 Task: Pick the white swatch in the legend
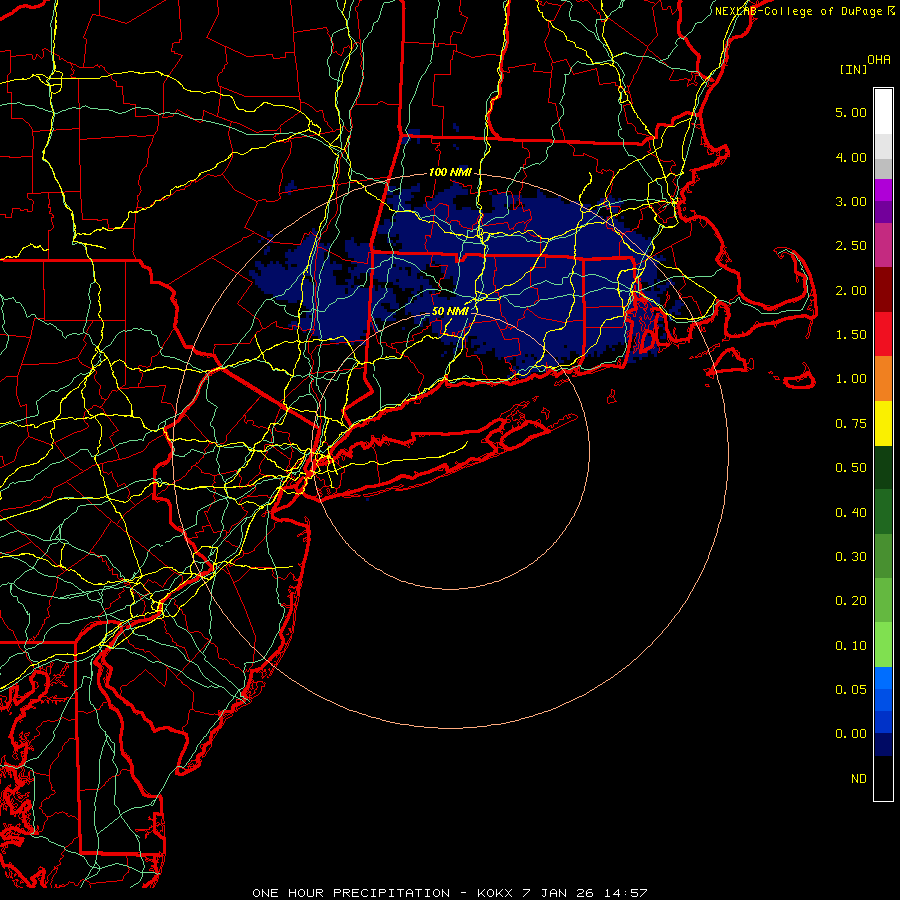[x=883, y=112]
